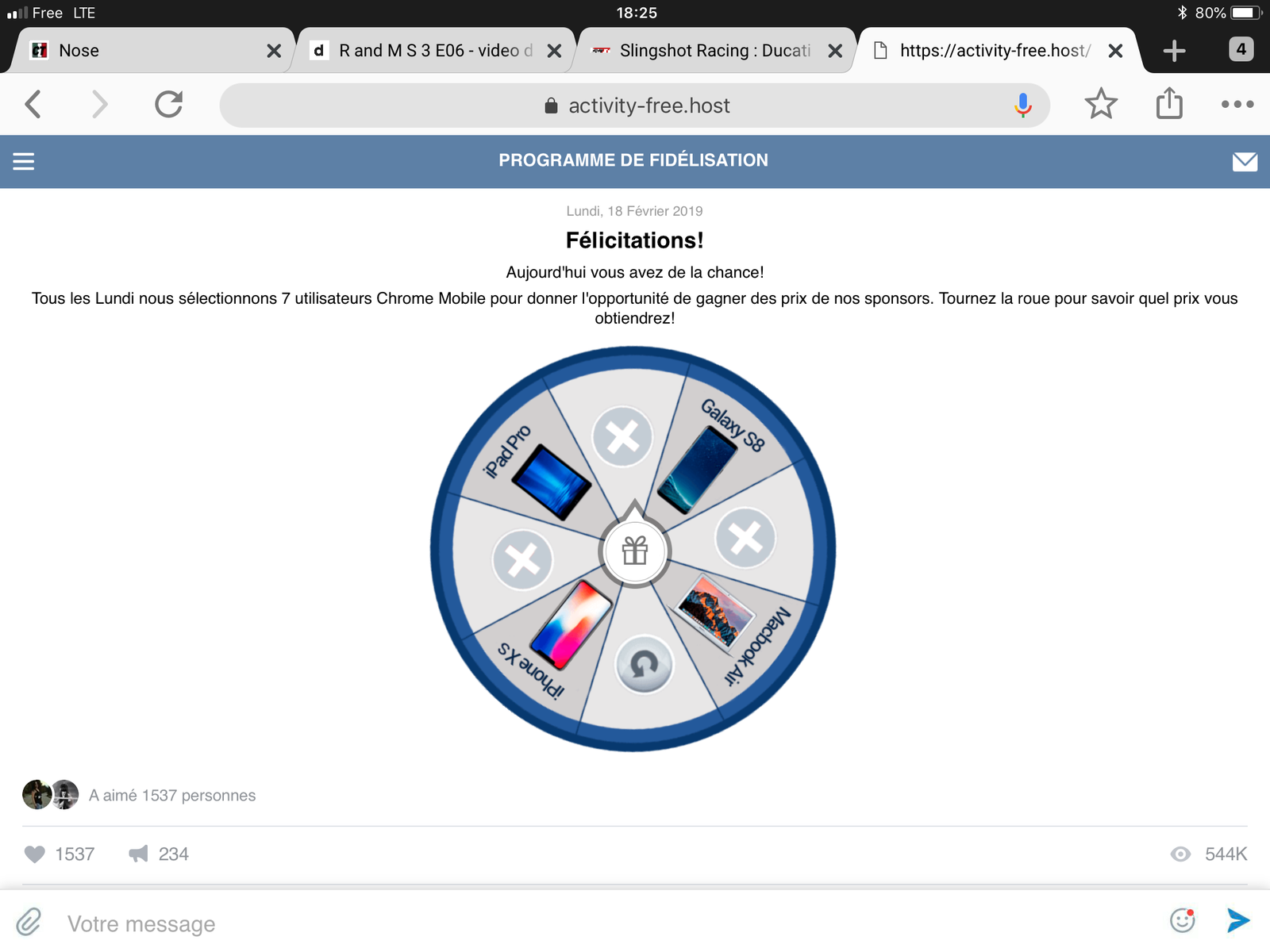
Task: Click the user avatars beside the likes text
Action: pyautogui.click(x=51, y=794)
